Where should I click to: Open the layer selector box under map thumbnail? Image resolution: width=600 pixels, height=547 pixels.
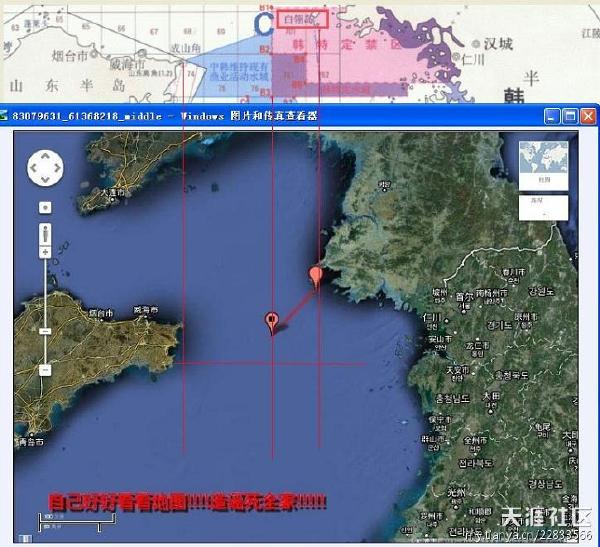click(544, 207)
